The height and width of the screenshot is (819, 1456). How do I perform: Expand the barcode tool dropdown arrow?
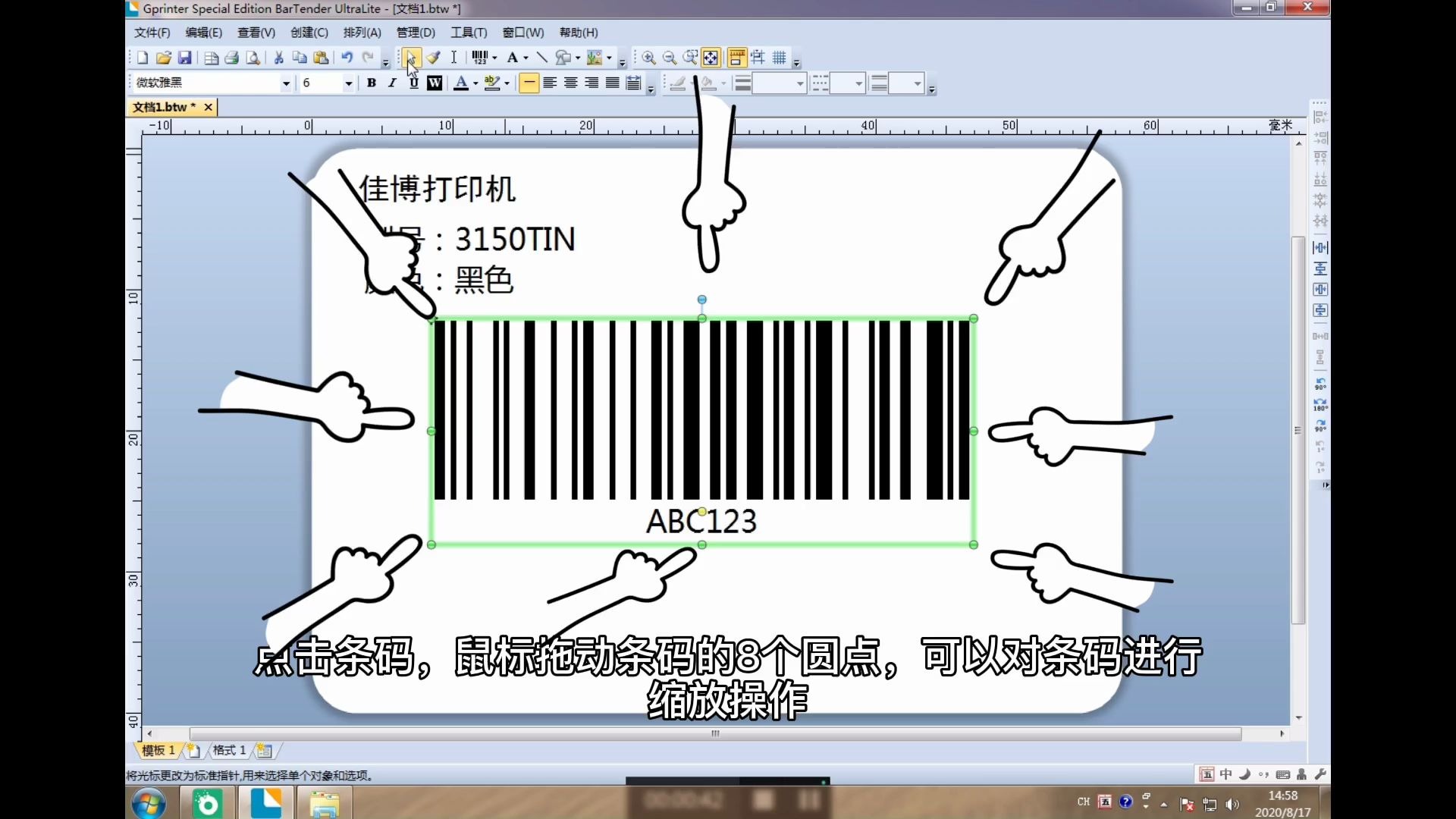coord(494,58)
